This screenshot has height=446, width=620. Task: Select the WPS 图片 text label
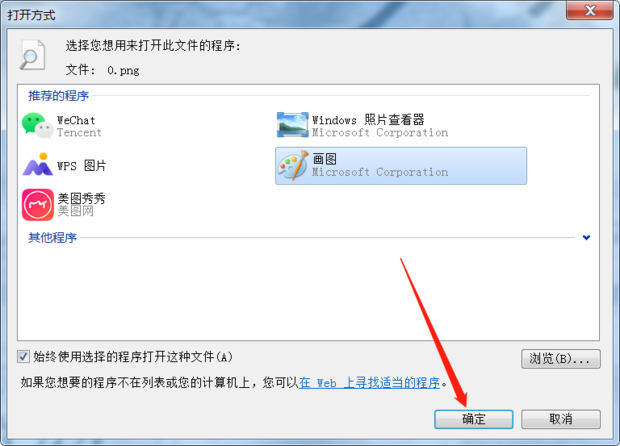click(81, 166)
